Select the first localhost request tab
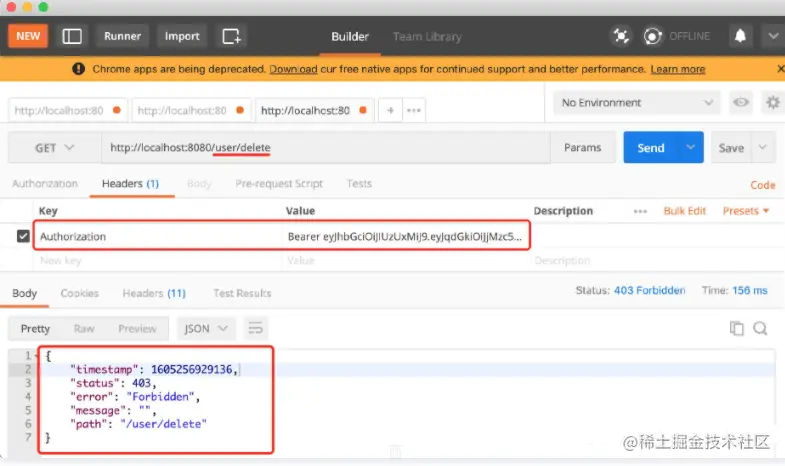Screen dimensions: 785x466 click(68, 110)
